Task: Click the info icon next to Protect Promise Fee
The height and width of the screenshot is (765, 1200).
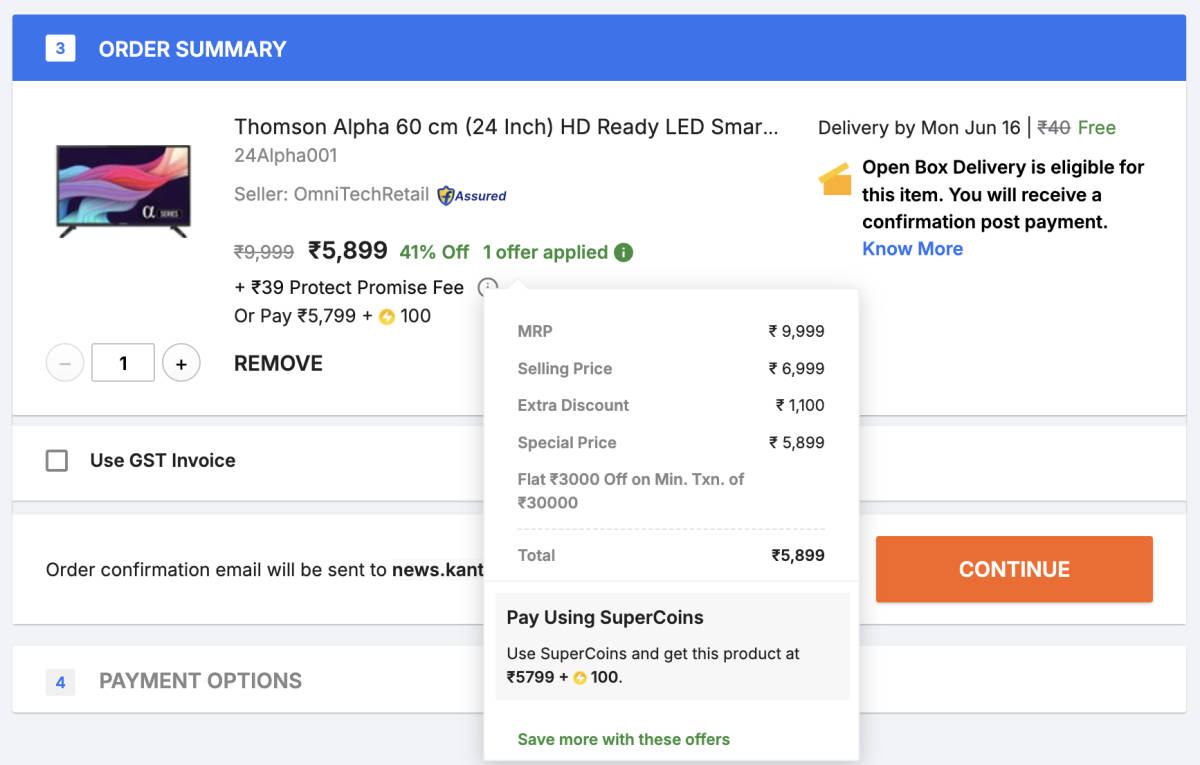Action: 487,288
